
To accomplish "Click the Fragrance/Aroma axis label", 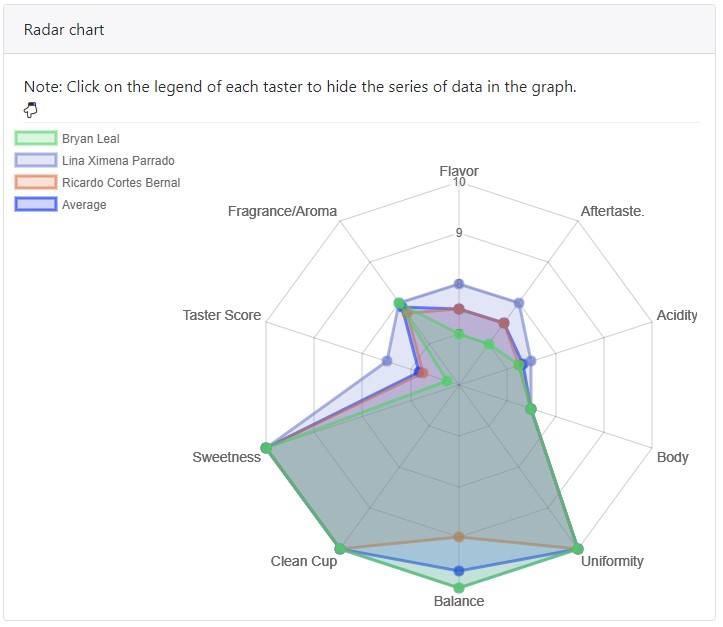I will (282, 212).
